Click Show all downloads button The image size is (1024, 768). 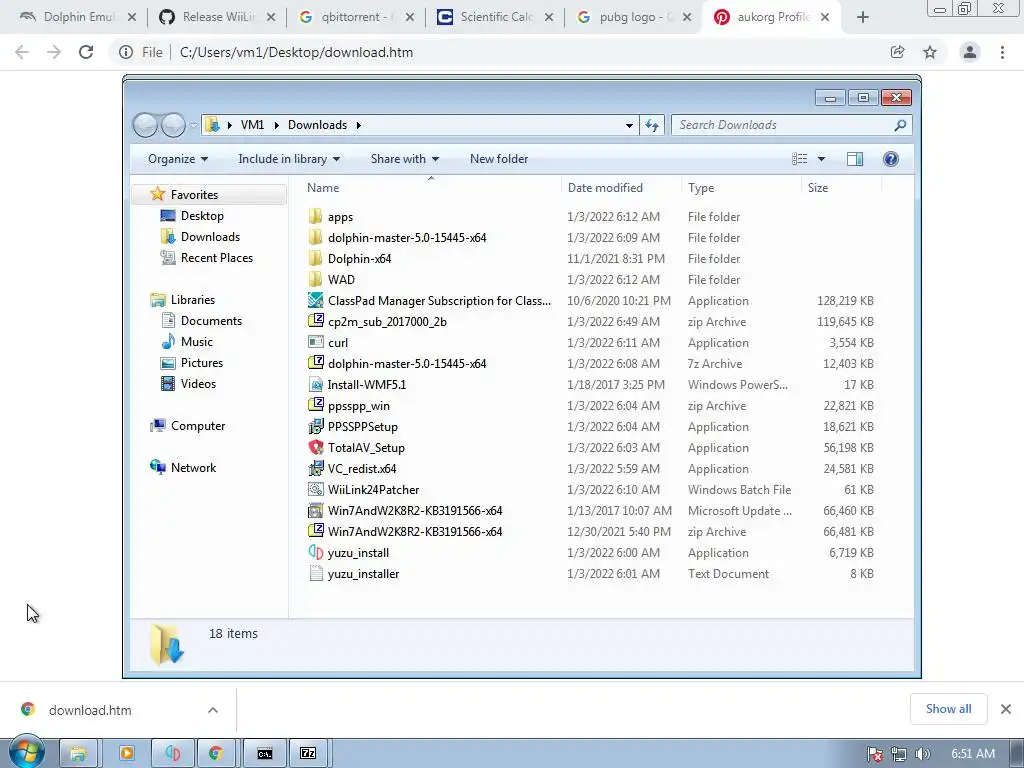pyautogui.click(x=948, y=709)
